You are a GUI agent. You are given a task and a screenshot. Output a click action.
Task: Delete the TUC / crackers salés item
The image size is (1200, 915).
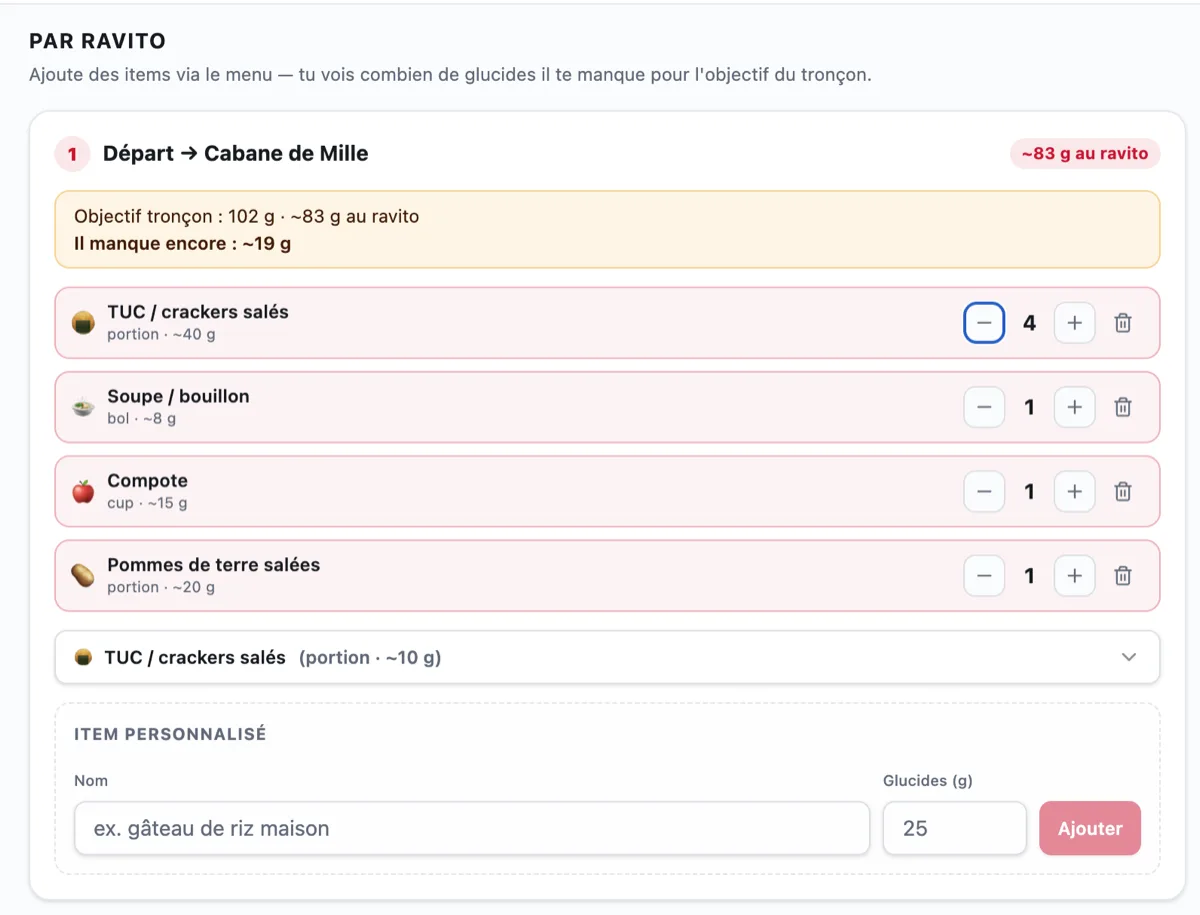coord(1123,323)
